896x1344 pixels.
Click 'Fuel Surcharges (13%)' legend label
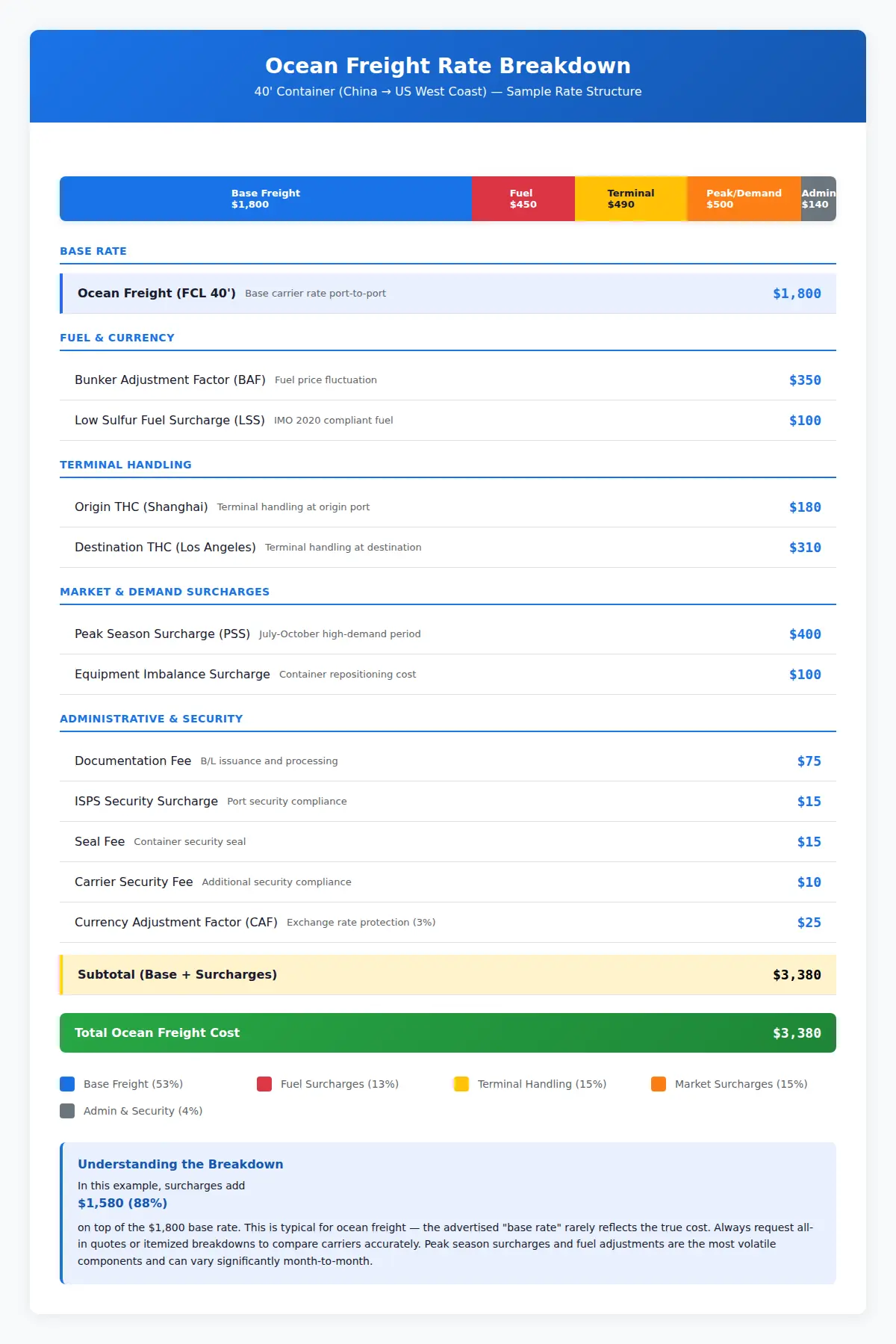(x=340, y=1084)
